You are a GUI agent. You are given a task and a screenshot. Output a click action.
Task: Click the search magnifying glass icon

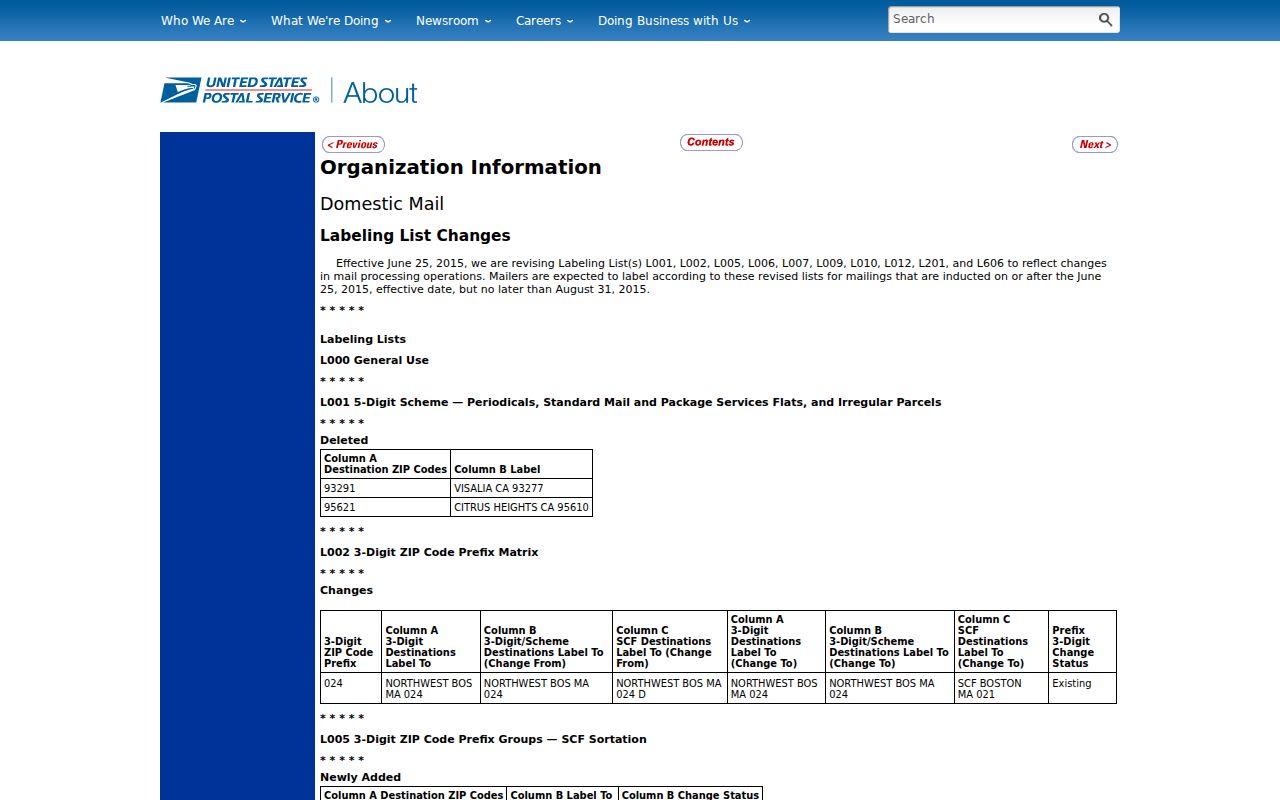click(x=1105, y=19)
